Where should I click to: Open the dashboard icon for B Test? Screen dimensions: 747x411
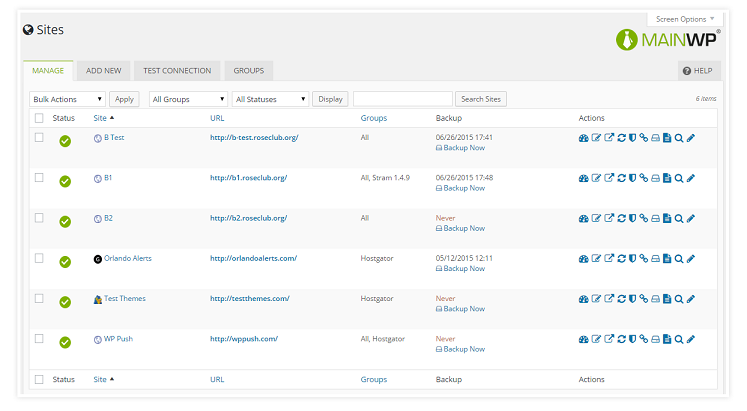click(x=584, y=138)
